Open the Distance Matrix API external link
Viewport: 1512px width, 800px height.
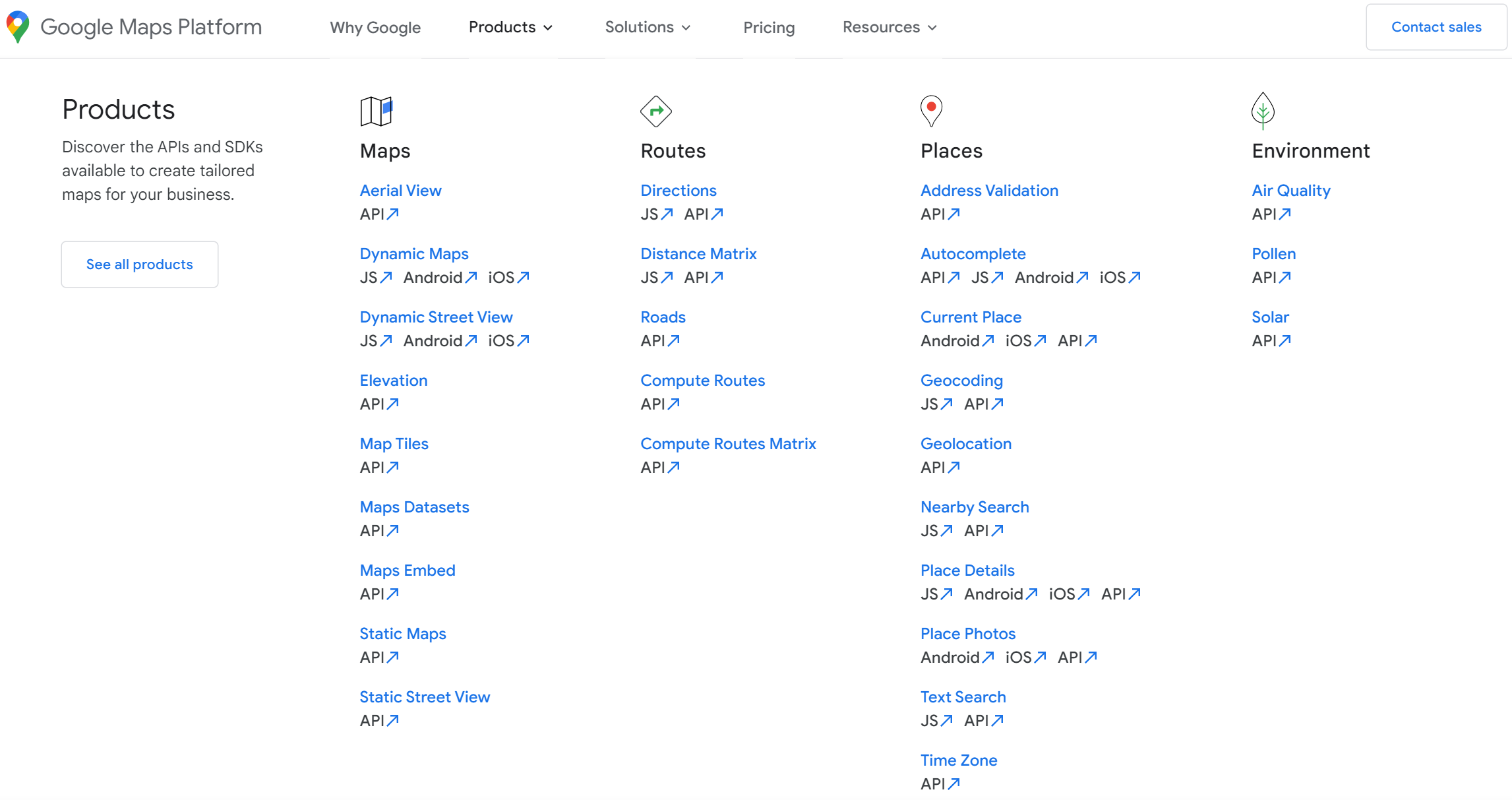(704, 278)
